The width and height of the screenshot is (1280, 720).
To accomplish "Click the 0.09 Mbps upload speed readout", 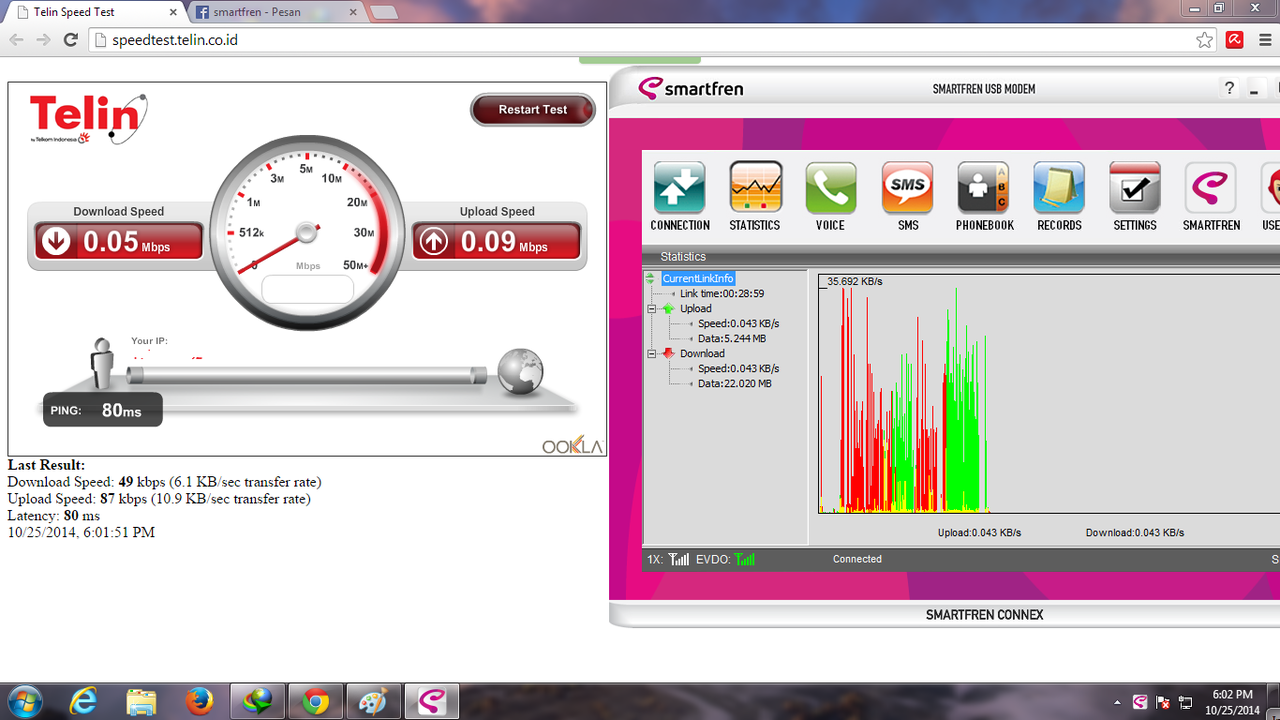I will coord(497,242).
